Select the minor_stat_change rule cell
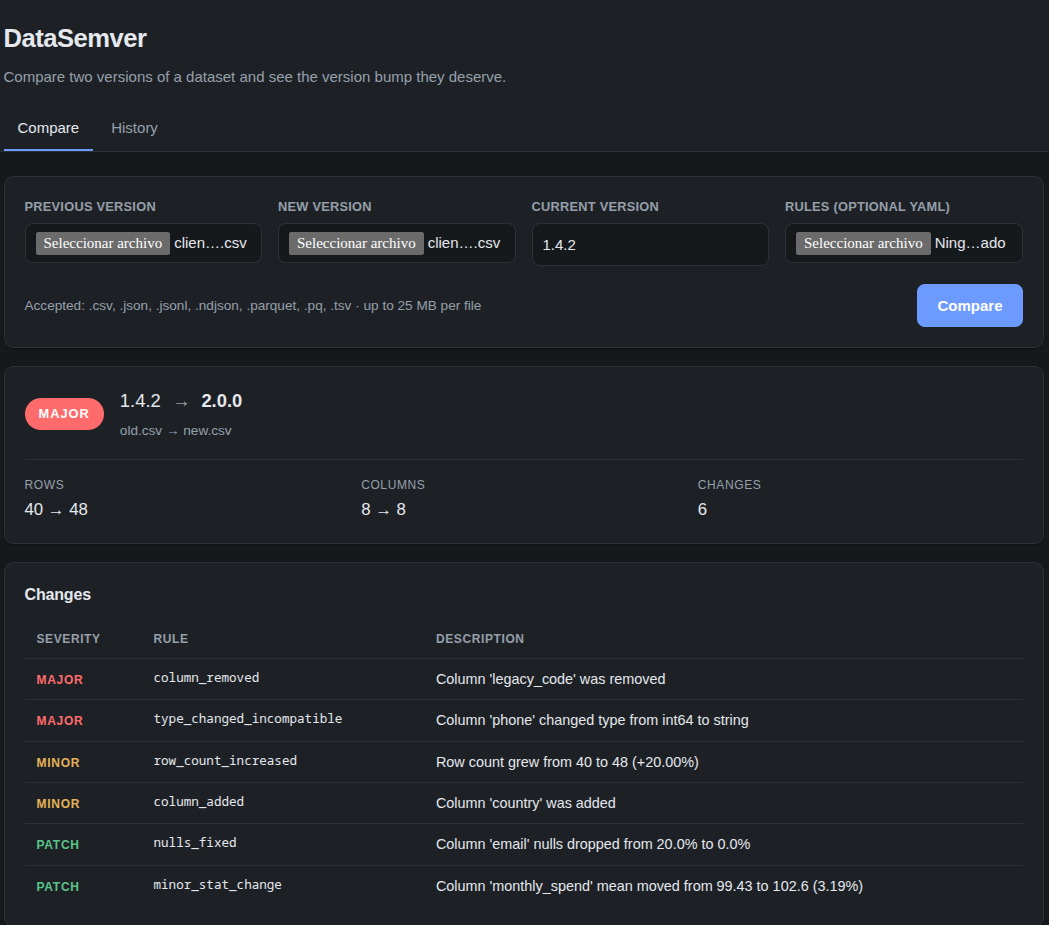Viewport: 1049px width, 925px height. coord(217,885)
